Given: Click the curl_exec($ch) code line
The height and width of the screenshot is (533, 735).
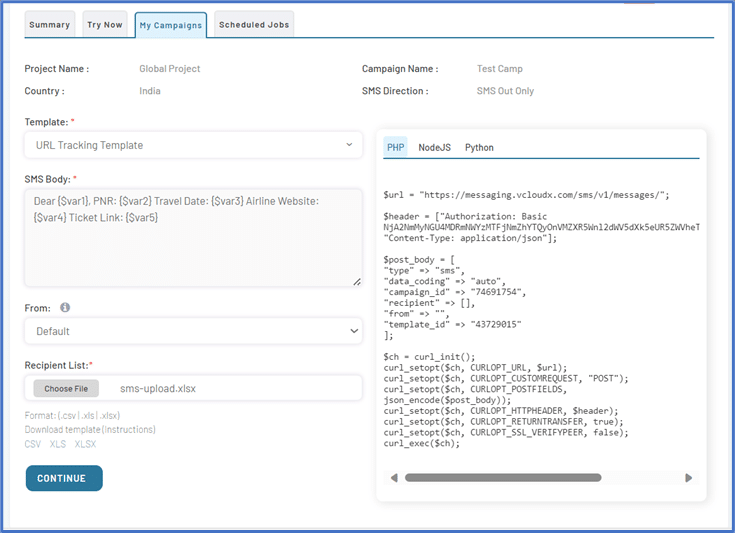Looking at the screenshot, I should (422, 443).
